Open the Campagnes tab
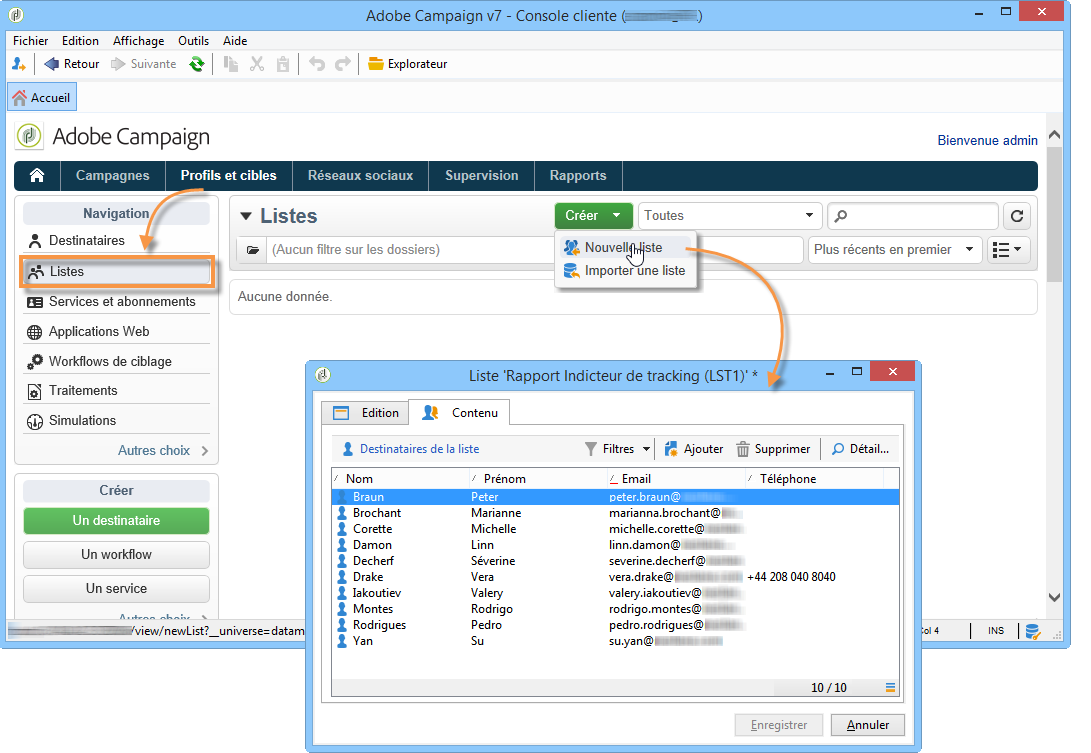Image resolution: width=1091 pixels, height=753 pixels. [x=113, y=175]
